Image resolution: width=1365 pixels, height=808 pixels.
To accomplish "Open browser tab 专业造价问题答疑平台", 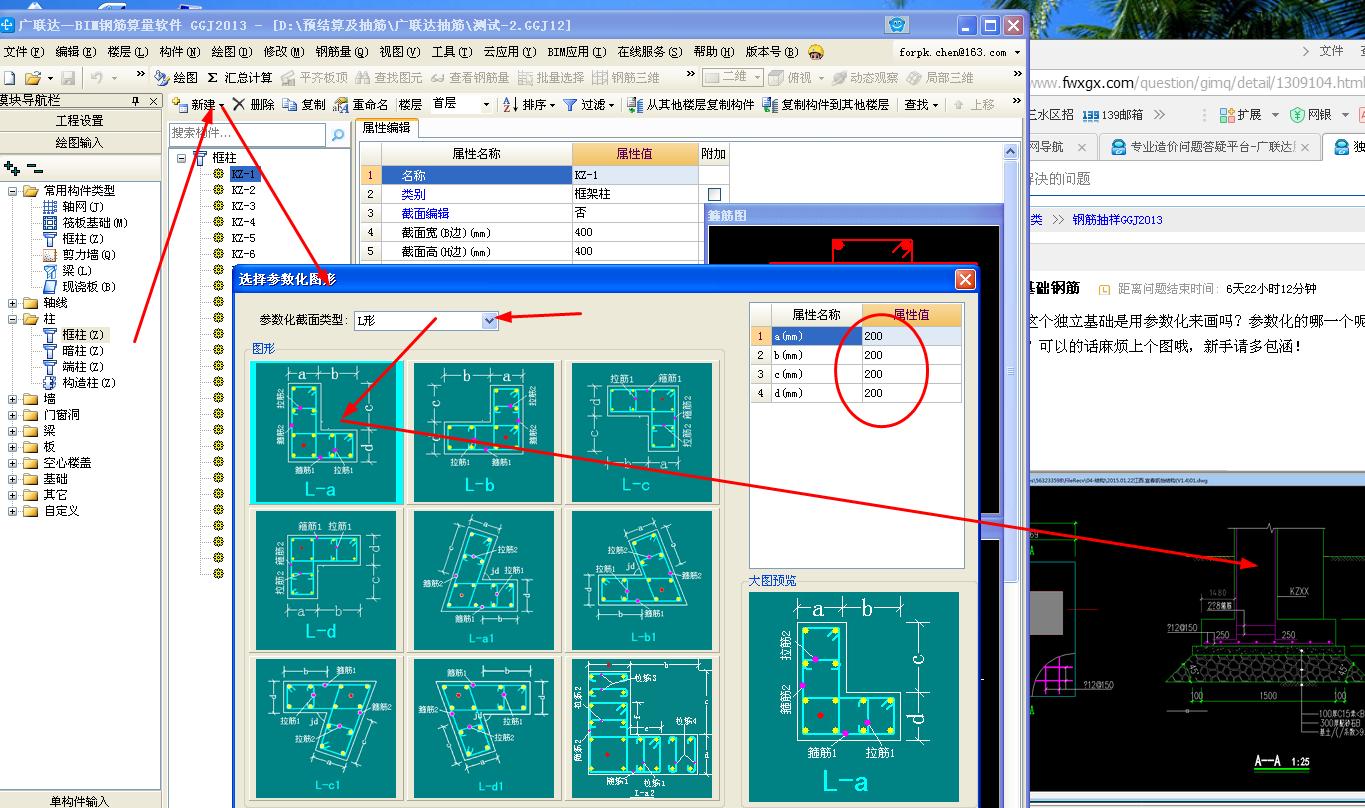I will point(1211,147).
